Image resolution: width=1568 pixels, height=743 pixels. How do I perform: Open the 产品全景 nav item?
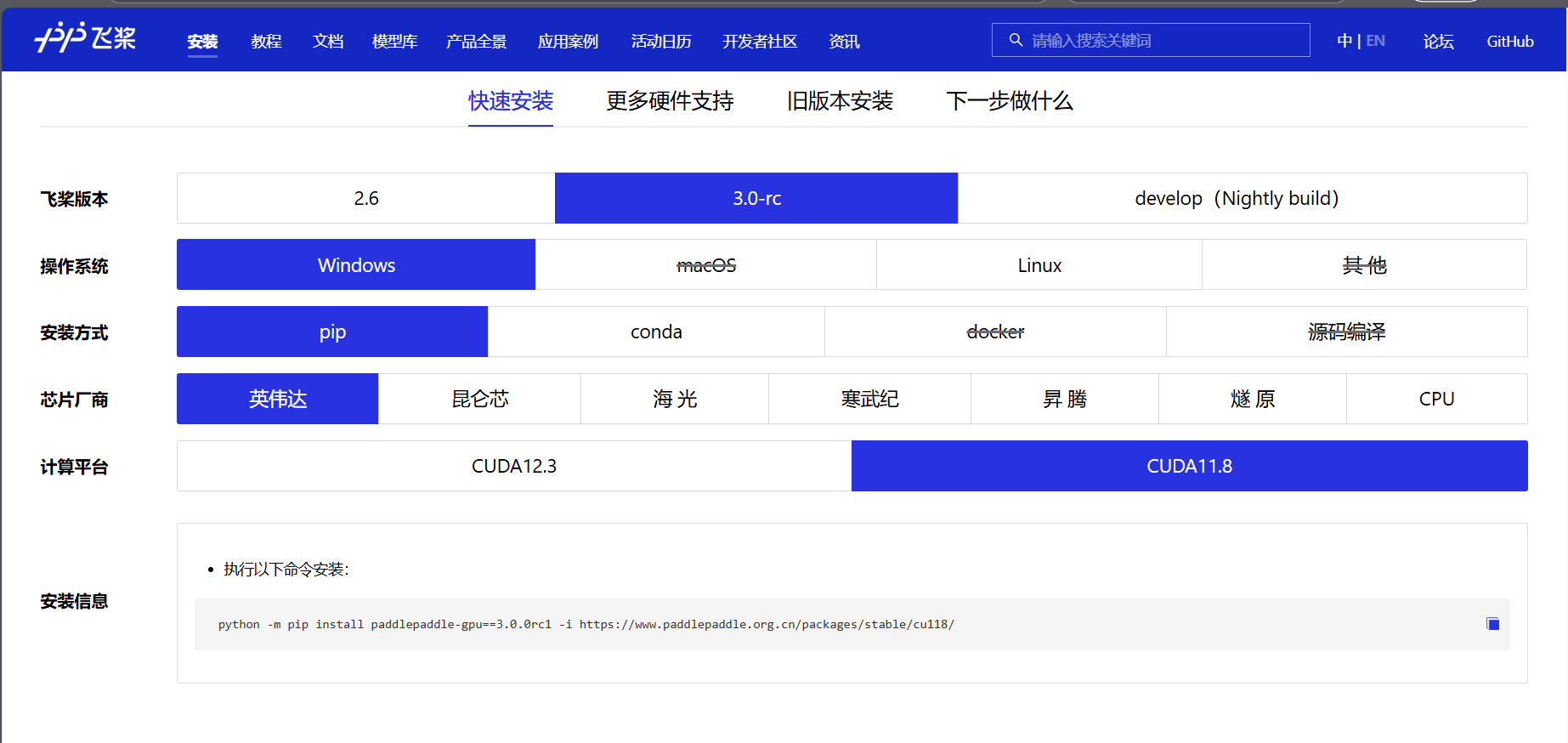click(476, 41)
